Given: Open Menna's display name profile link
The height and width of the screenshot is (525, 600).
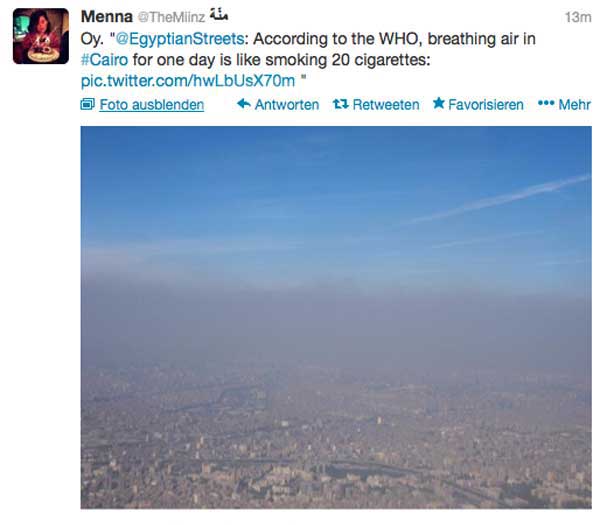Looking at the screenshot, I should pyautogui.click(x=107, y=17).
